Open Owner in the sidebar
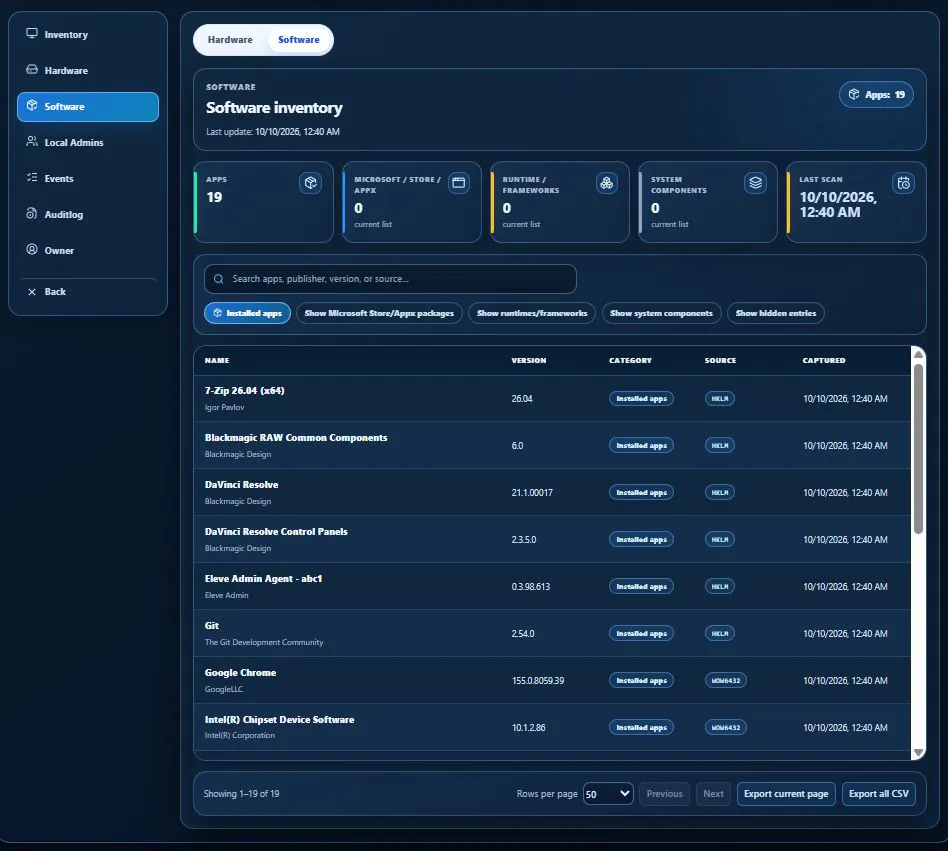This screenshot has width=948, height=851. pos(88,250)
